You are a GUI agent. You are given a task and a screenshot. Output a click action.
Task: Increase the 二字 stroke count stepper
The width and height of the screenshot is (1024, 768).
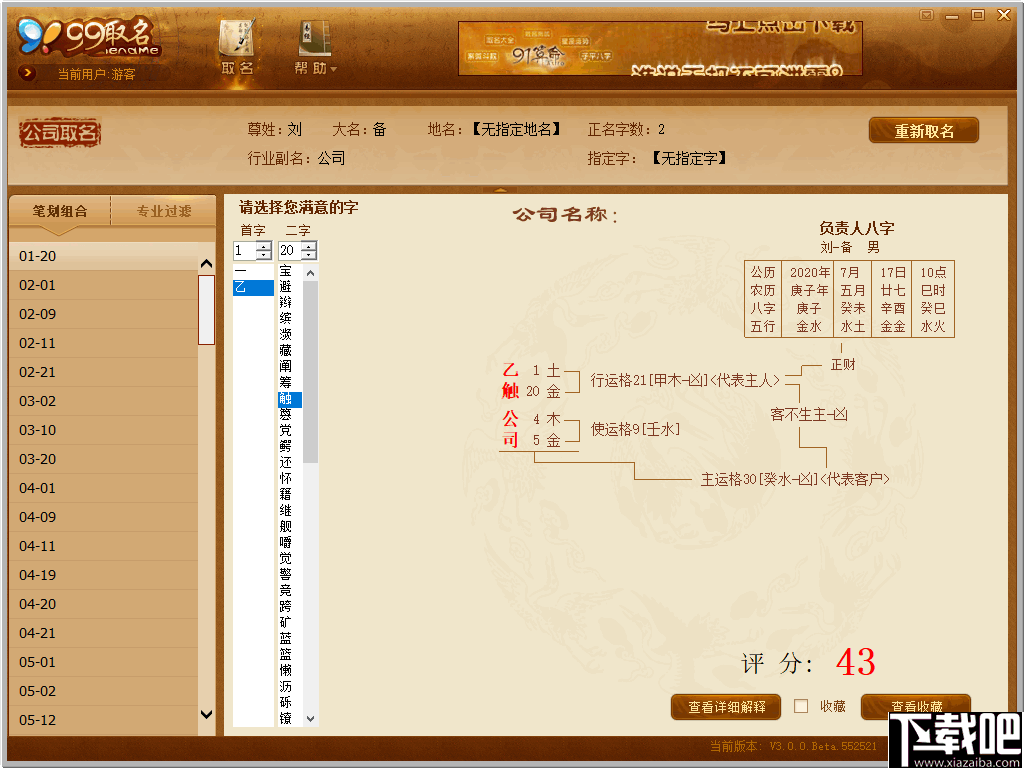[x=309, y=246]
